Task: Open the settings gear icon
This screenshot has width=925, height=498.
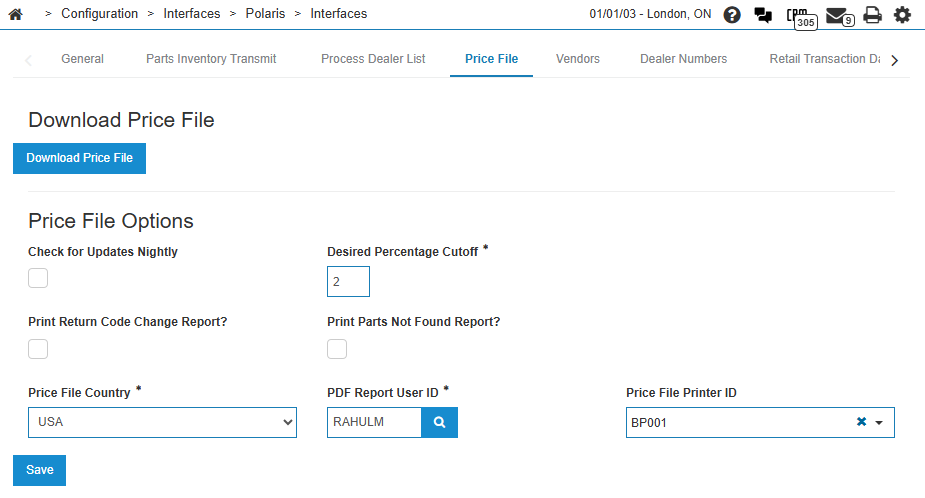Action: pos(902,15)
